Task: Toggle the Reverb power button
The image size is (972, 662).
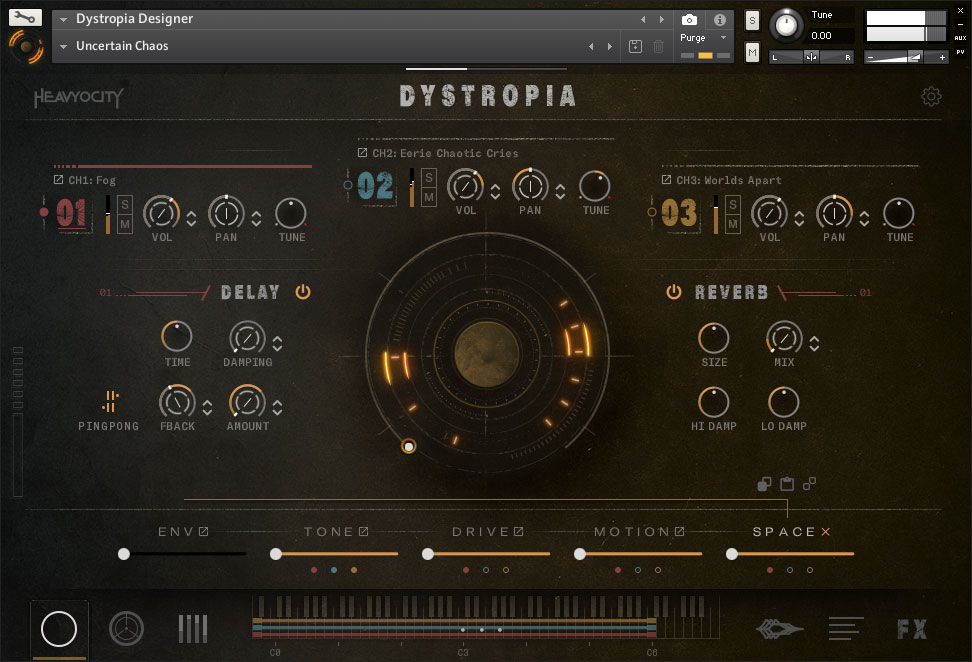Action: coord(674,292)
